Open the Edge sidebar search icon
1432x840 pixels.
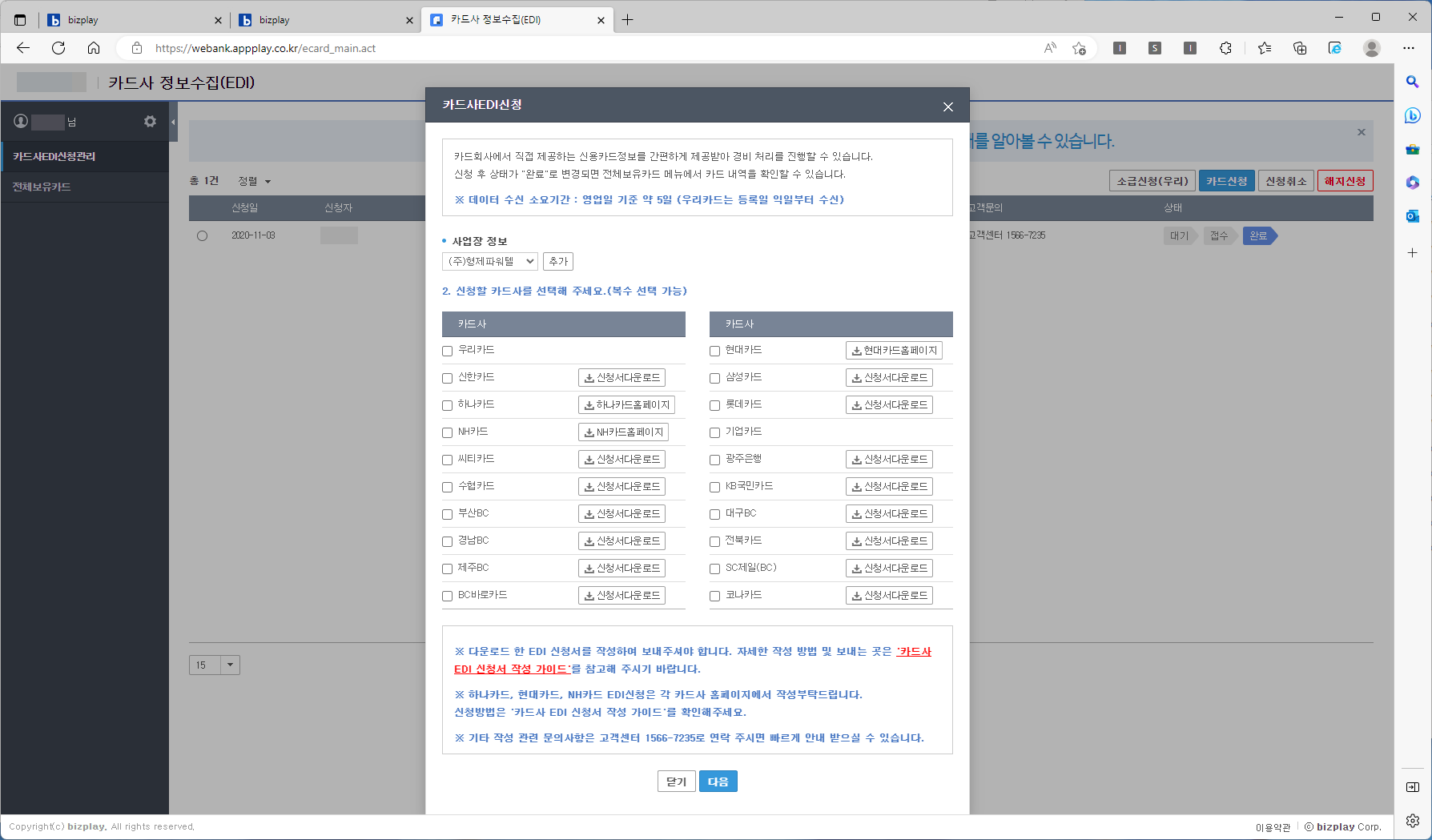coord(1413,82)
